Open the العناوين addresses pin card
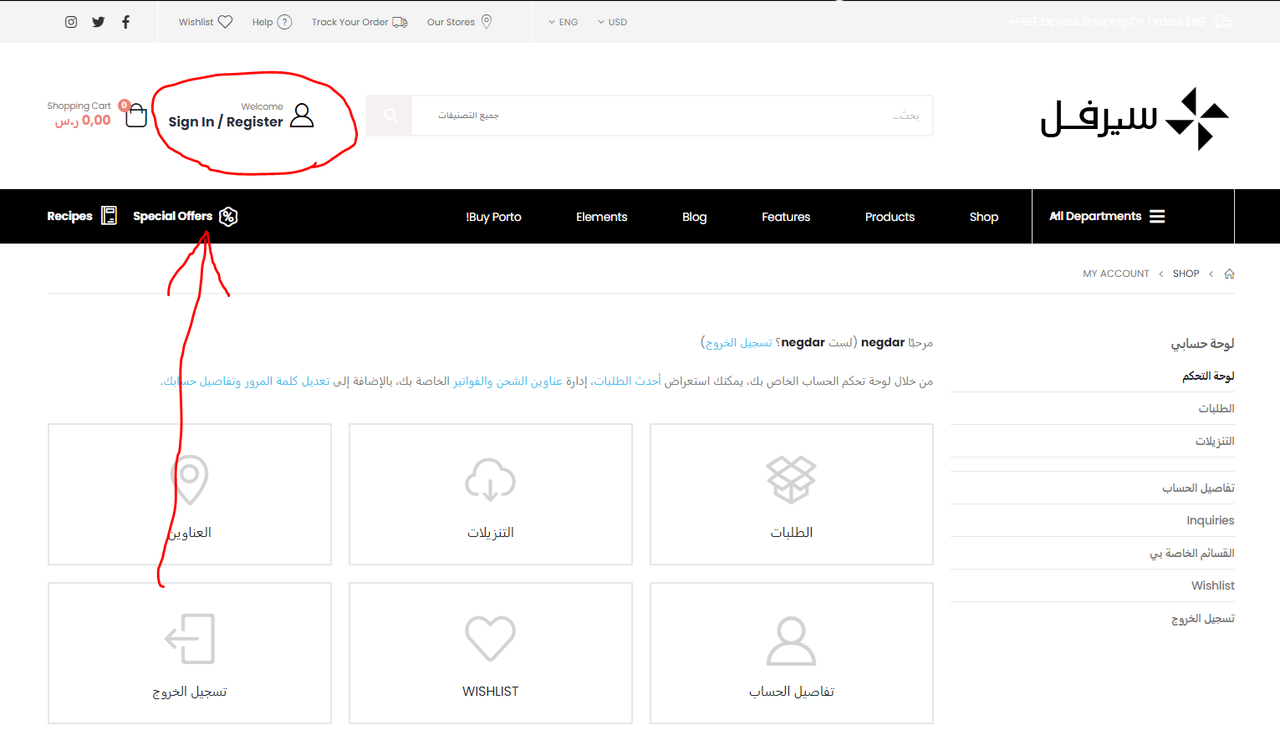The width and height of the screenshot is (1280, 737). click(x=190, y=494)
